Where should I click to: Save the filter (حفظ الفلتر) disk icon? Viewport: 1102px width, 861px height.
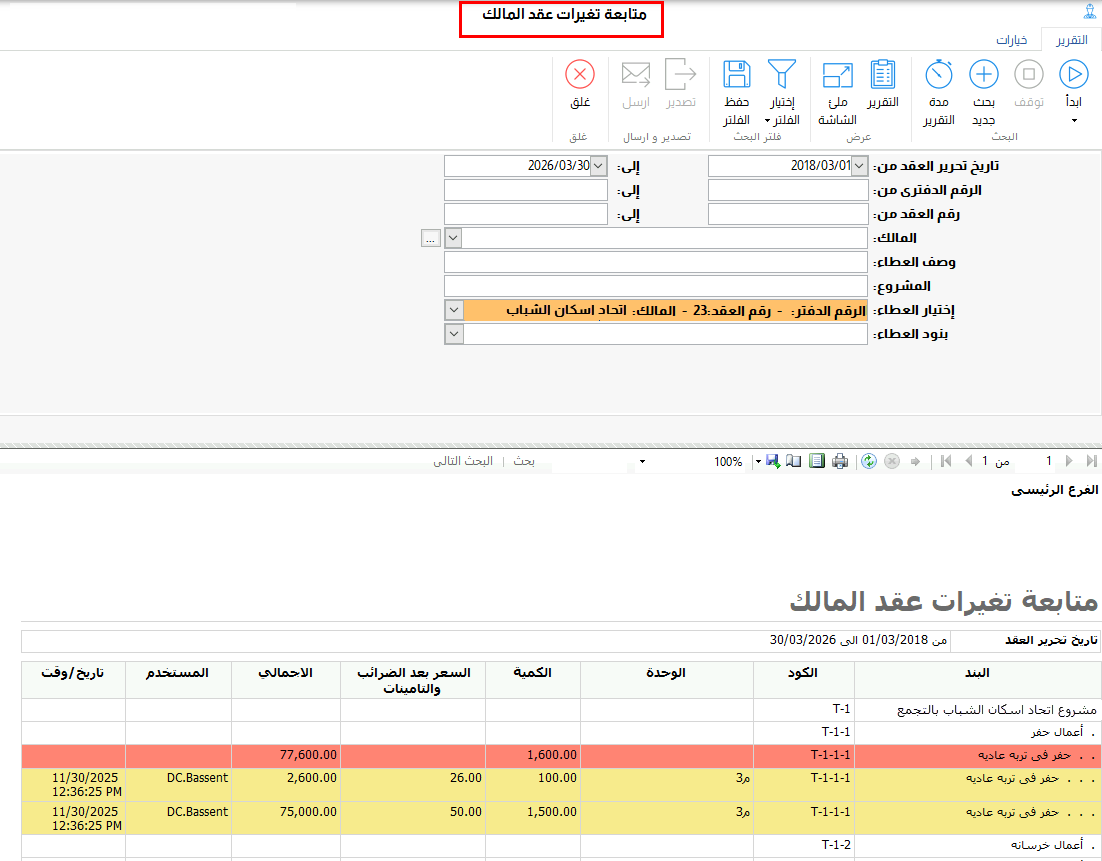tap(737, 75)
